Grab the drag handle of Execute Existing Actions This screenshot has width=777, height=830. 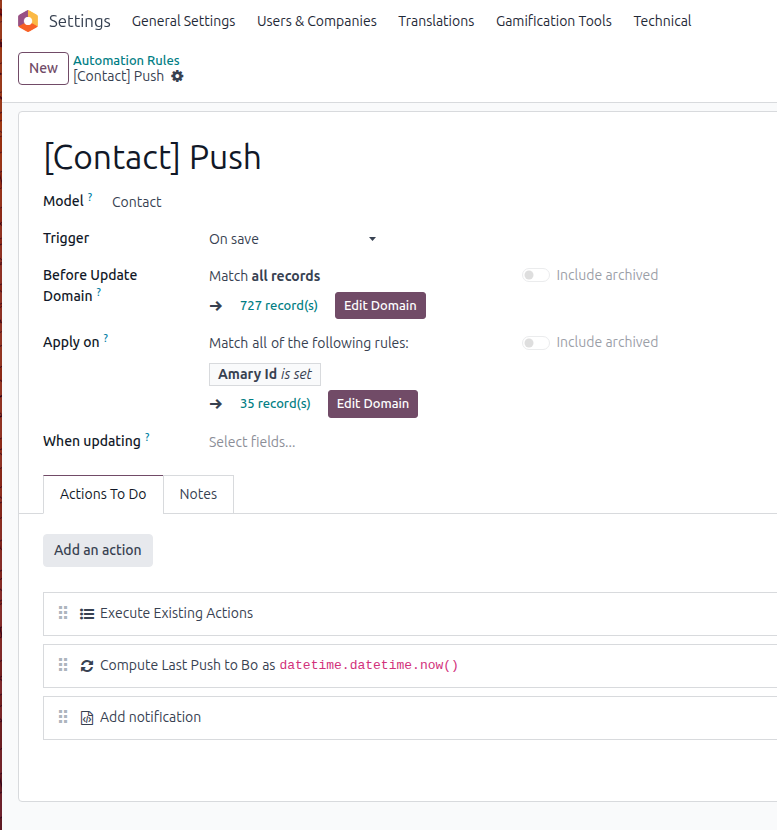coord(63,613)
